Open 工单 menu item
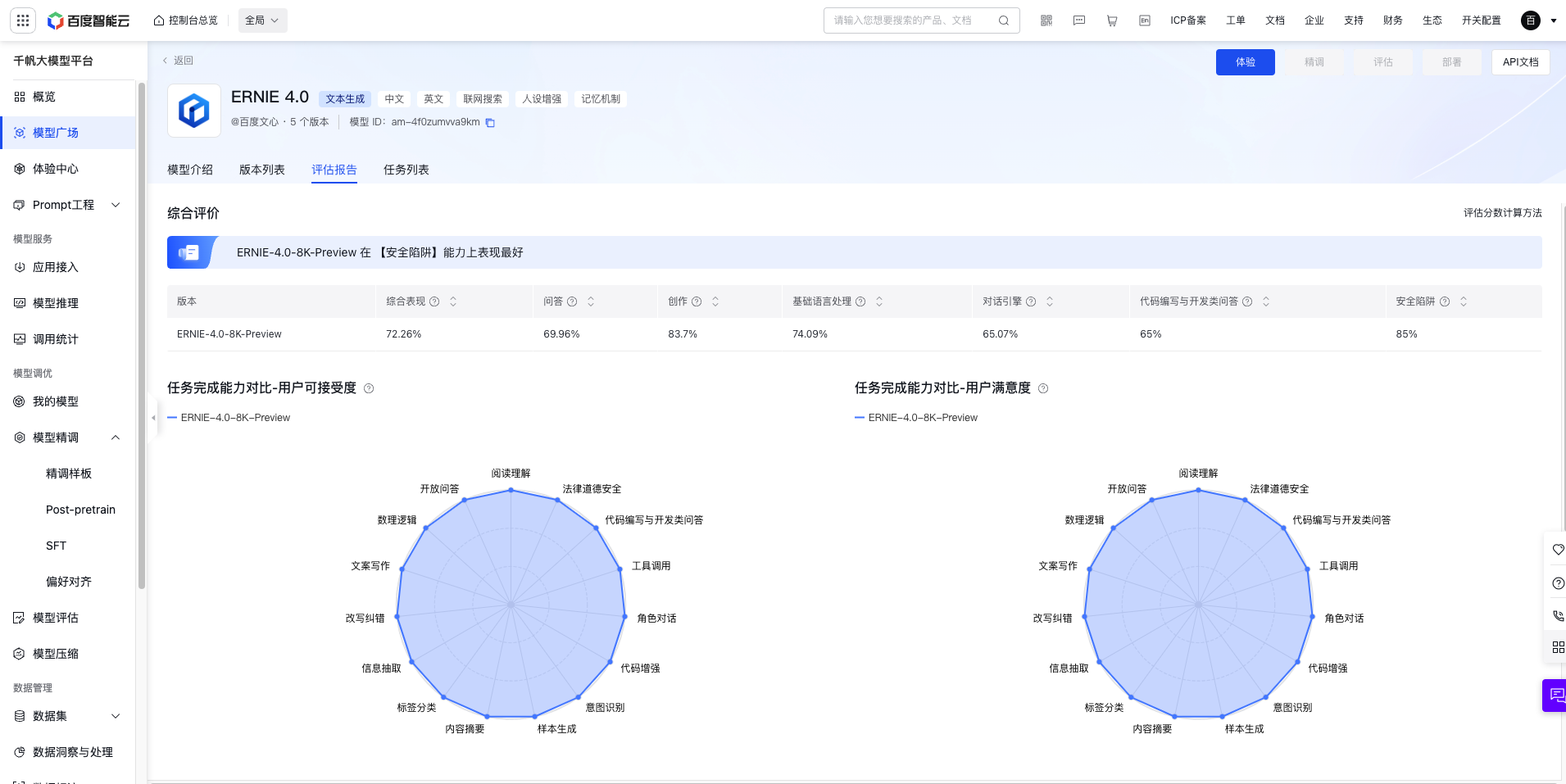Image resolution: width=1566 pixels, height=784 pixels. tap(1236, 20)
